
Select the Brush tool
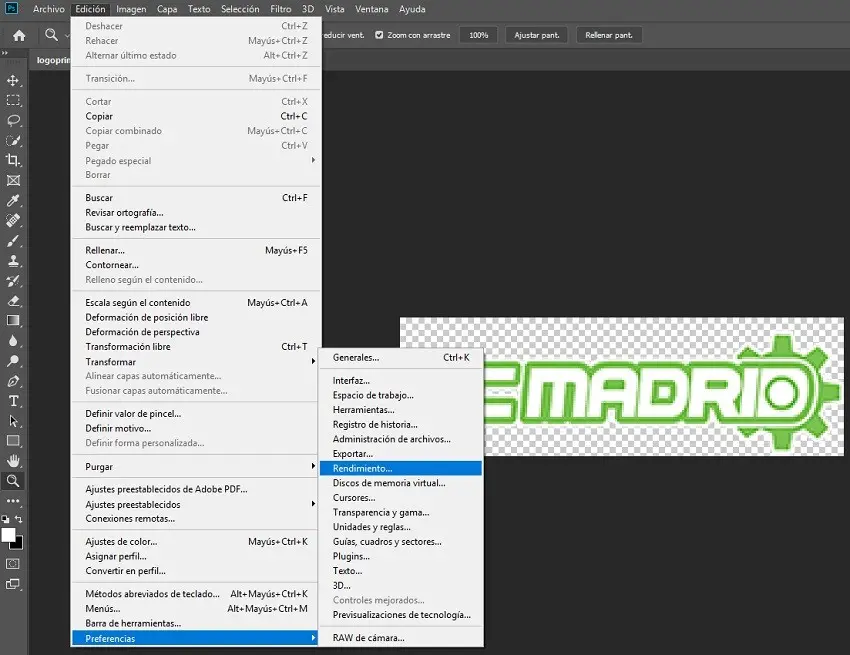[x=13, y=241]
